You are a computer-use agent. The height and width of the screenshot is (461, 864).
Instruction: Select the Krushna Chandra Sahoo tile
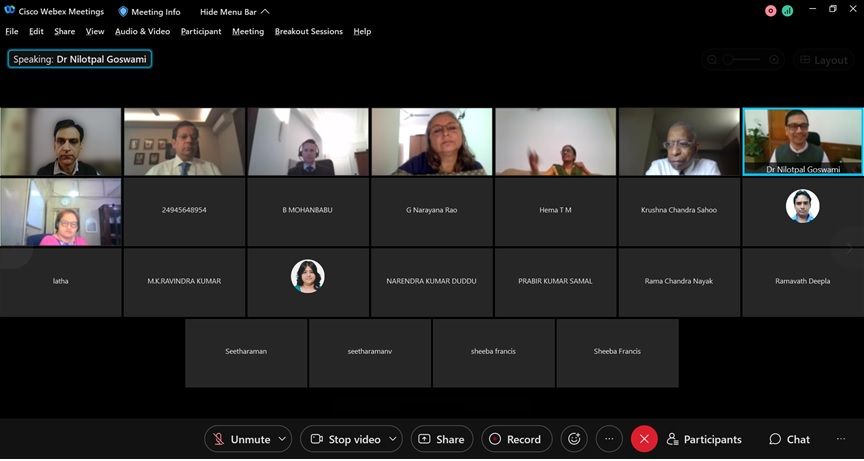point(679,212)
